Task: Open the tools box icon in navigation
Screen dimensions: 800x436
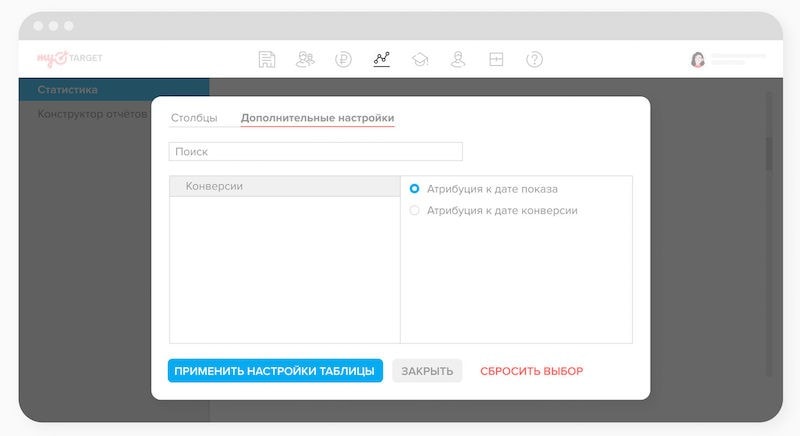Action: (x=496, y=59)
